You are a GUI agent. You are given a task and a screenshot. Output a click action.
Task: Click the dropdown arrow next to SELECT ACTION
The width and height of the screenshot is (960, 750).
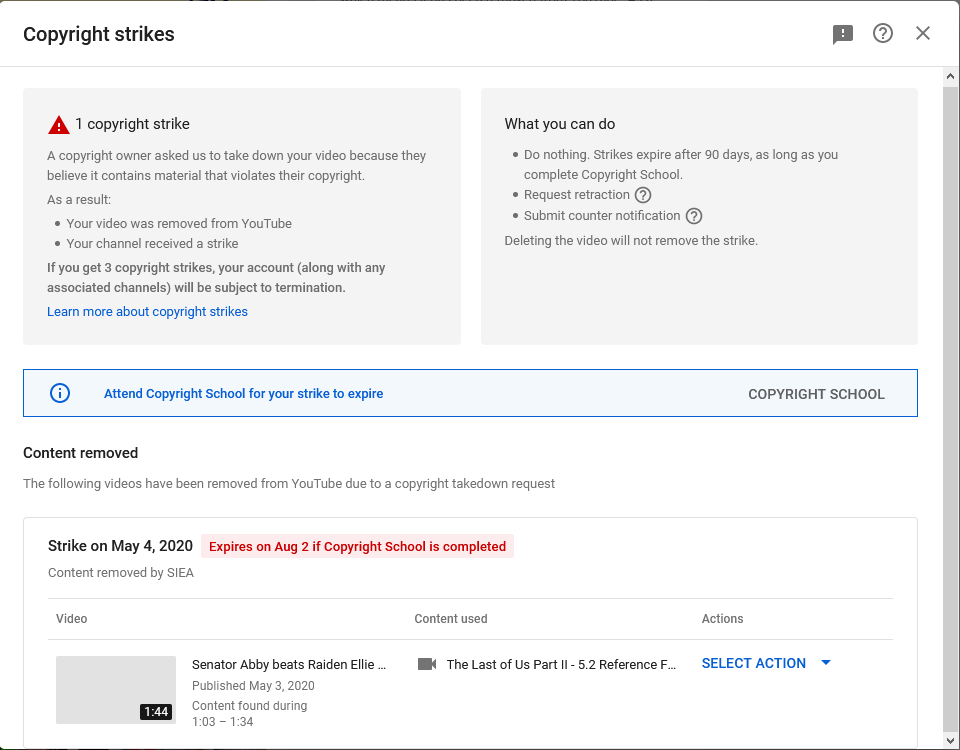[825, 663]
